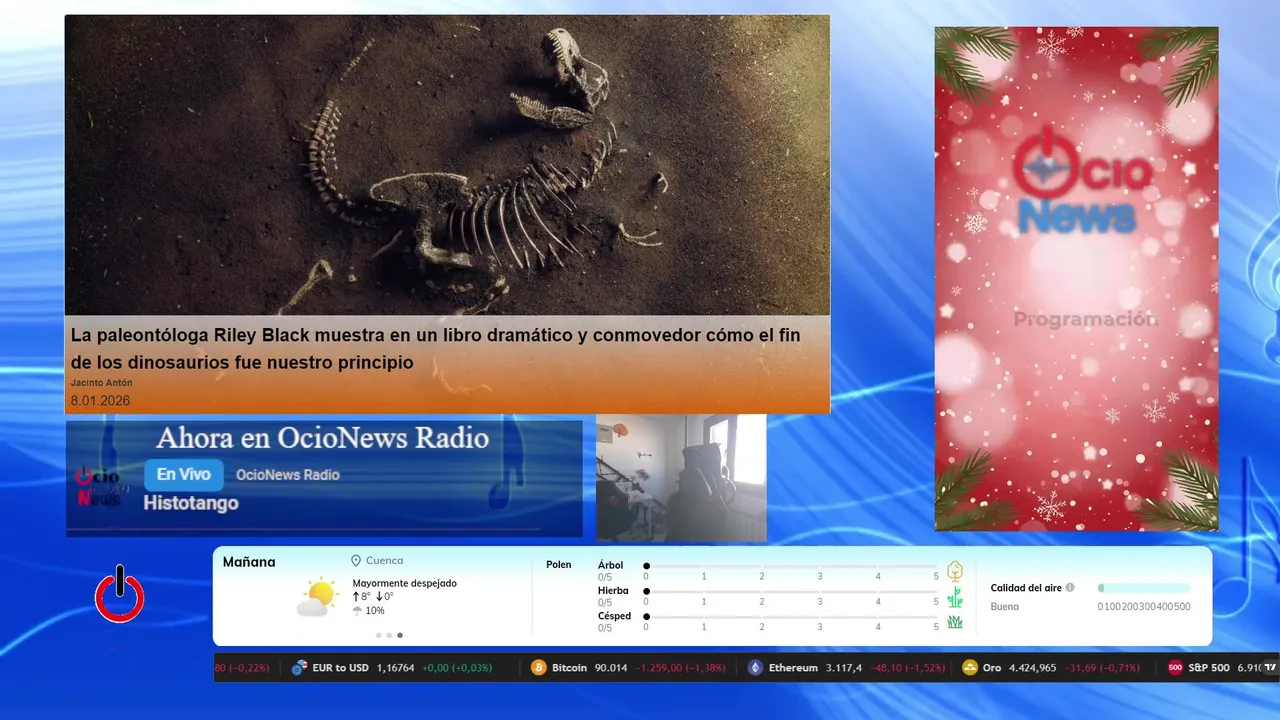Image resolution: width=1280 pixels, height=720 pixels.
Task: Click the Ethereum ticker logo
Action: (755, 667)
